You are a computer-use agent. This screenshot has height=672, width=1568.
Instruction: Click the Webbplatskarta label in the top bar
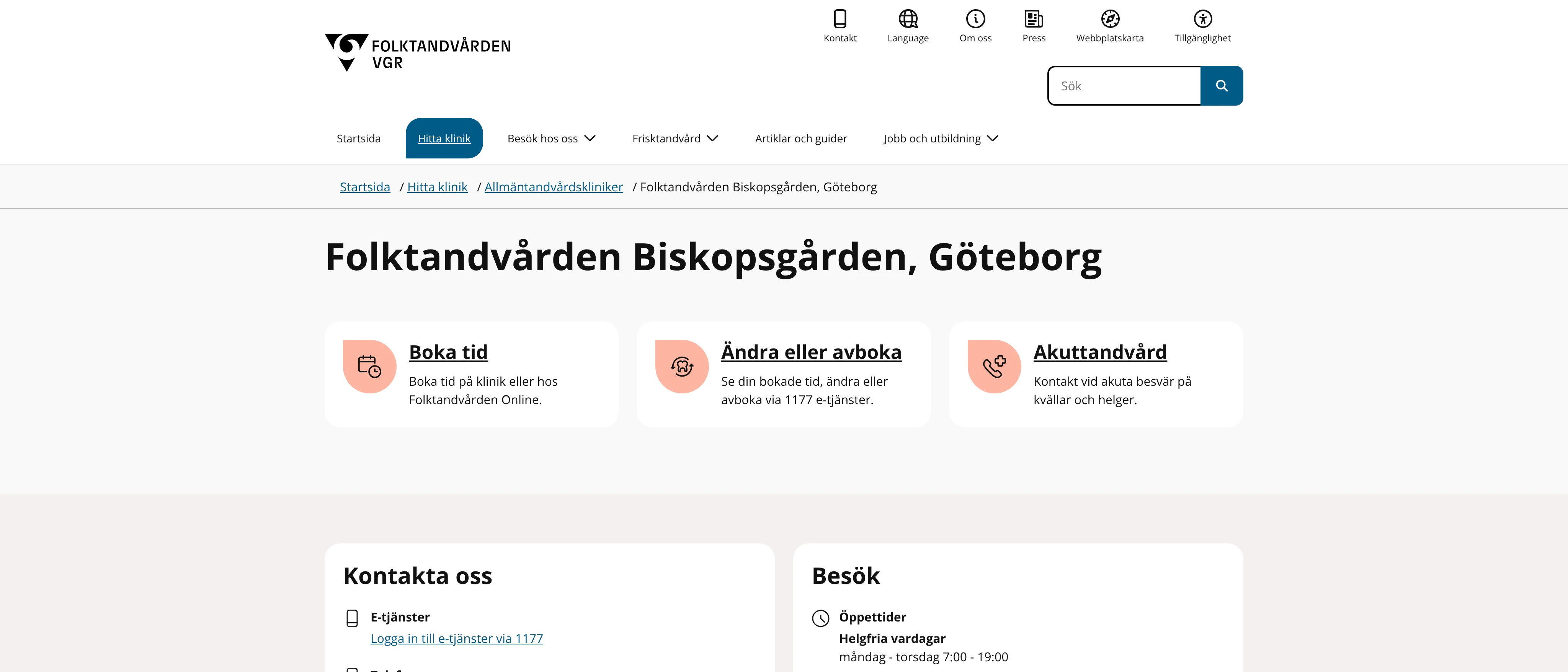[x=1110, y=38]
